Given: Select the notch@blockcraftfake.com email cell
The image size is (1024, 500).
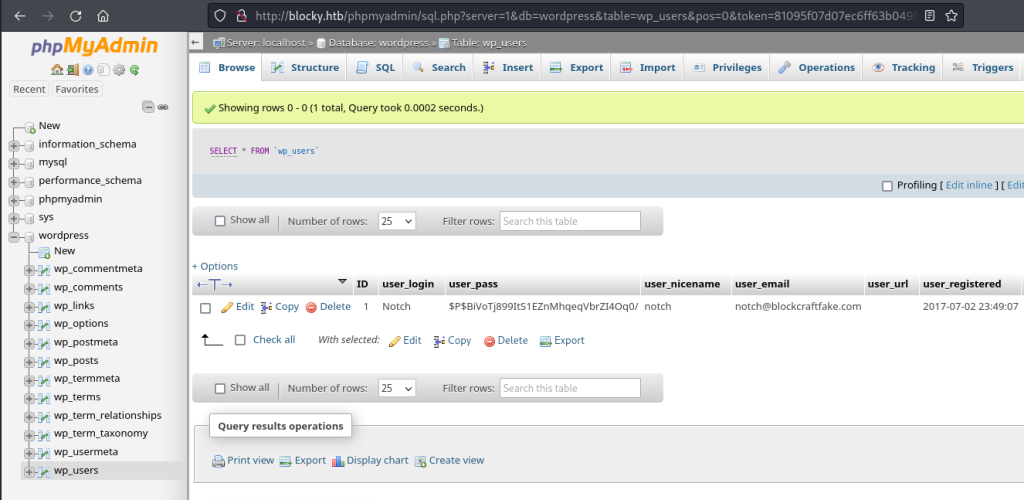Looking at the screenshot, I should (x=798, y=306).
